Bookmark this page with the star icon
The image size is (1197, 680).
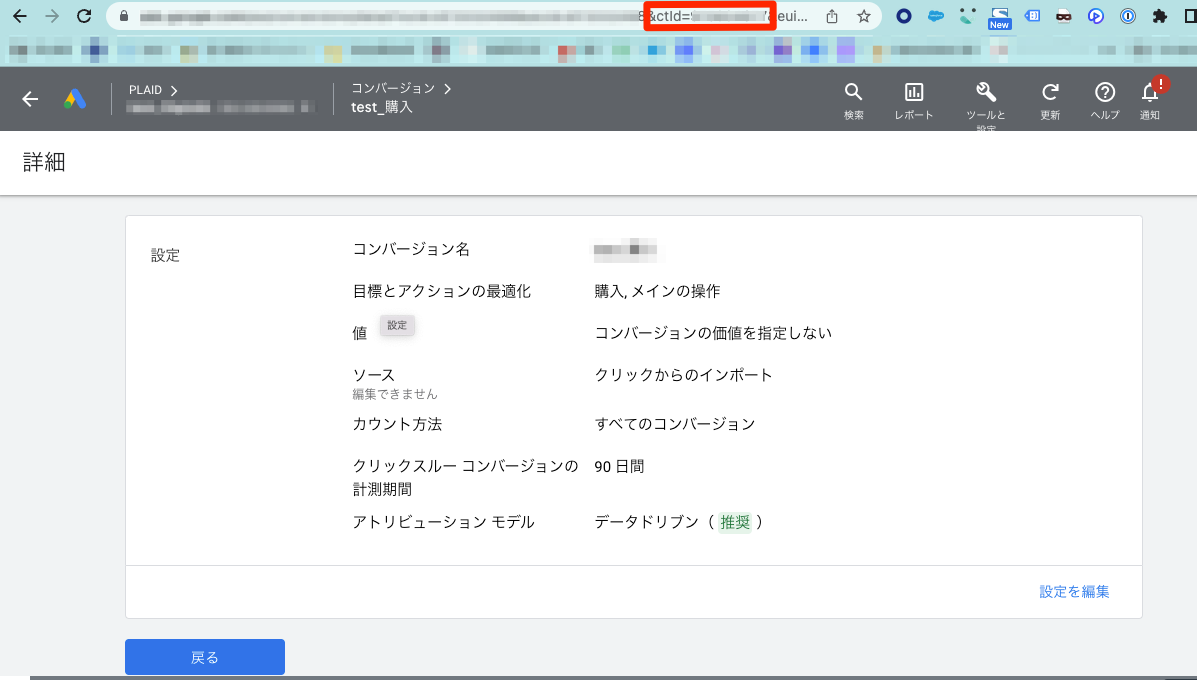point(863,16)
